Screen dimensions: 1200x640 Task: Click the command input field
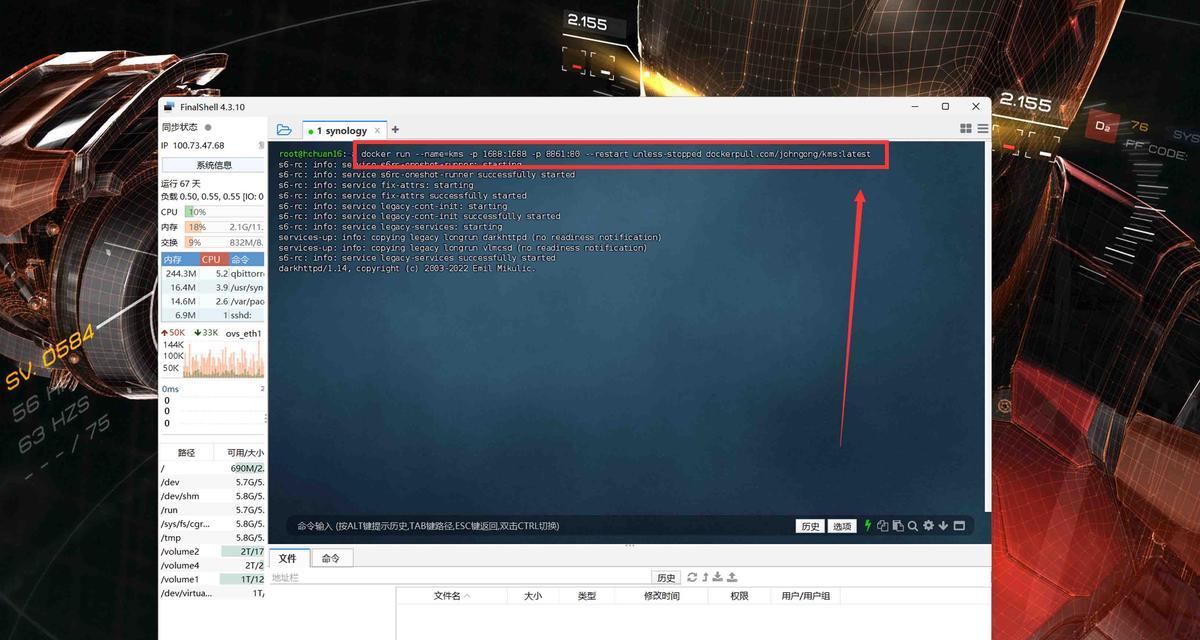click(540, 526)
